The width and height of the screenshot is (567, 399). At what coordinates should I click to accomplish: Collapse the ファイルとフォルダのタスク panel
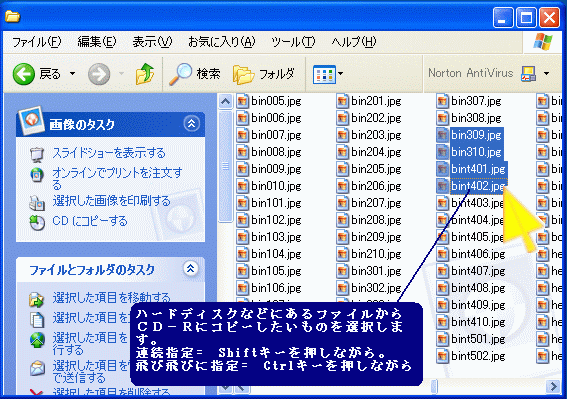(x=191, y=268)
